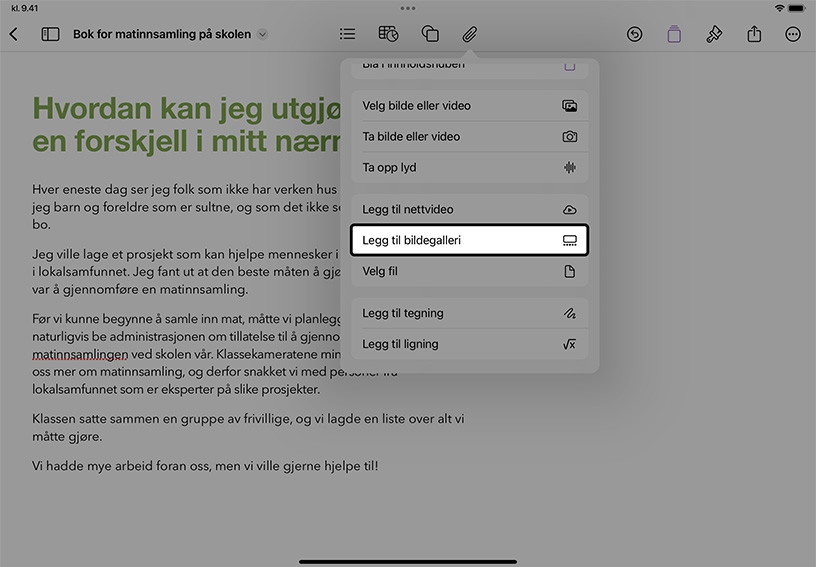The height and width of the screenshot is (567, 816).
Task: Tap the paperclip attachment icon
Action: tap(470, 34)
